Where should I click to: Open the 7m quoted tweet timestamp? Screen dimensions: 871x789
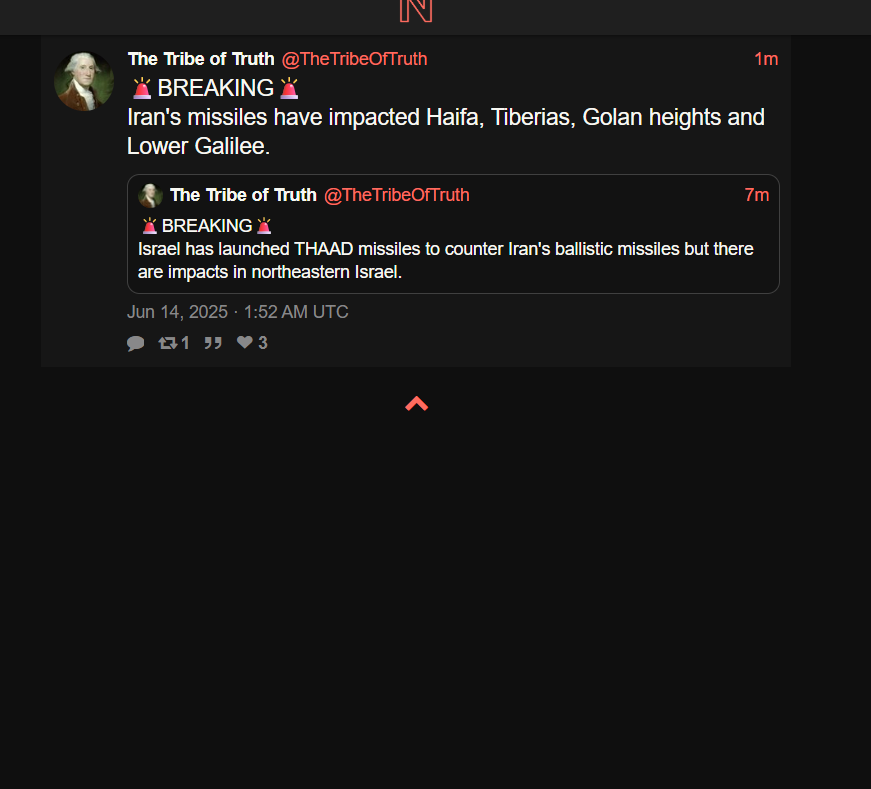tap(757, 195)
